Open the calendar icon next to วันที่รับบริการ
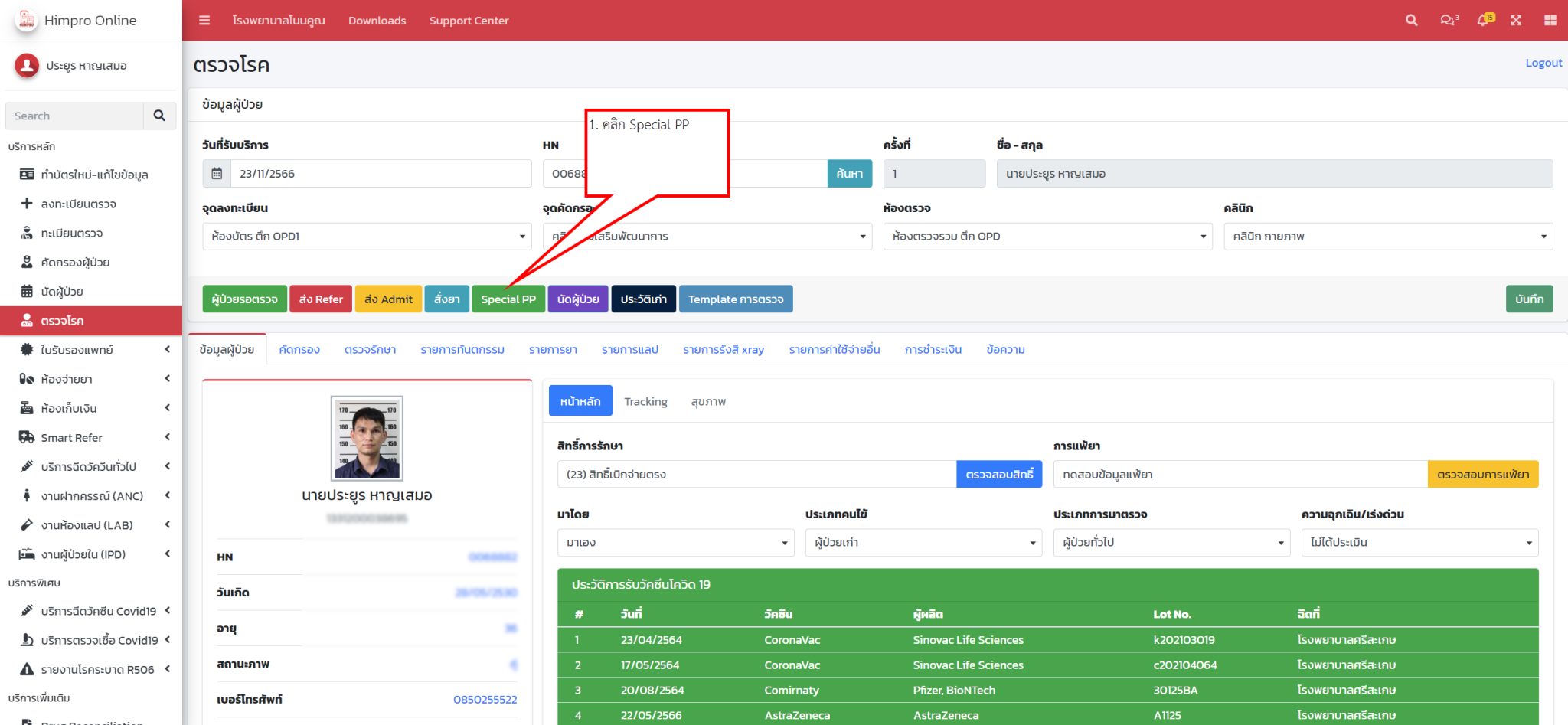The height and width of the screenshot is (725, 1568). point(217,173)
